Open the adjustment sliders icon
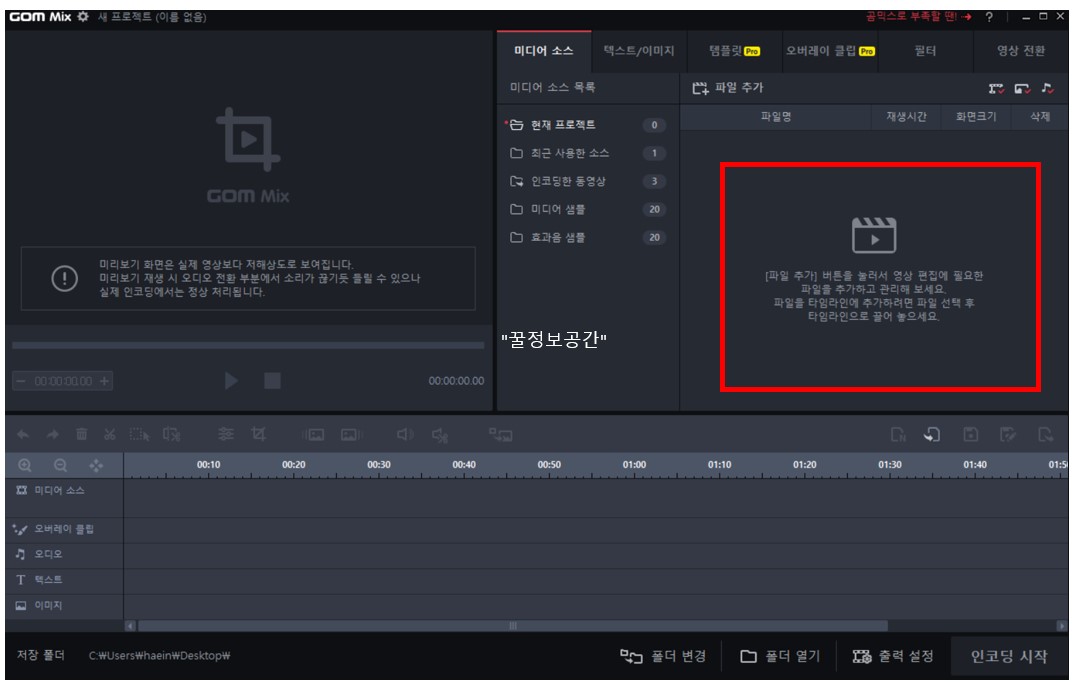The height and width of the screenshot is (685, 1072). 226,434
